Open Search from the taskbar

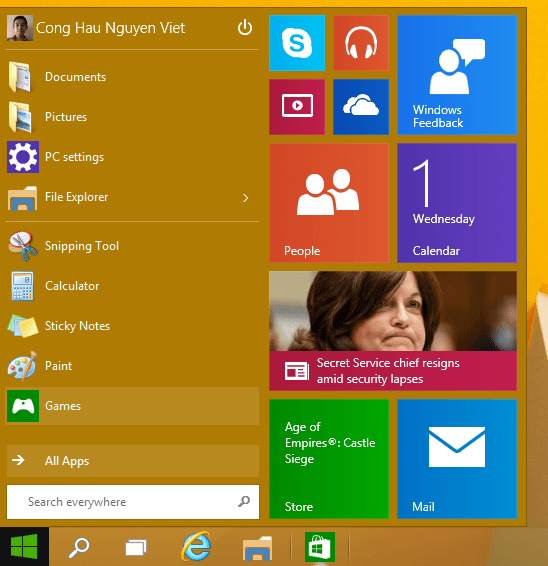[79, 548]
